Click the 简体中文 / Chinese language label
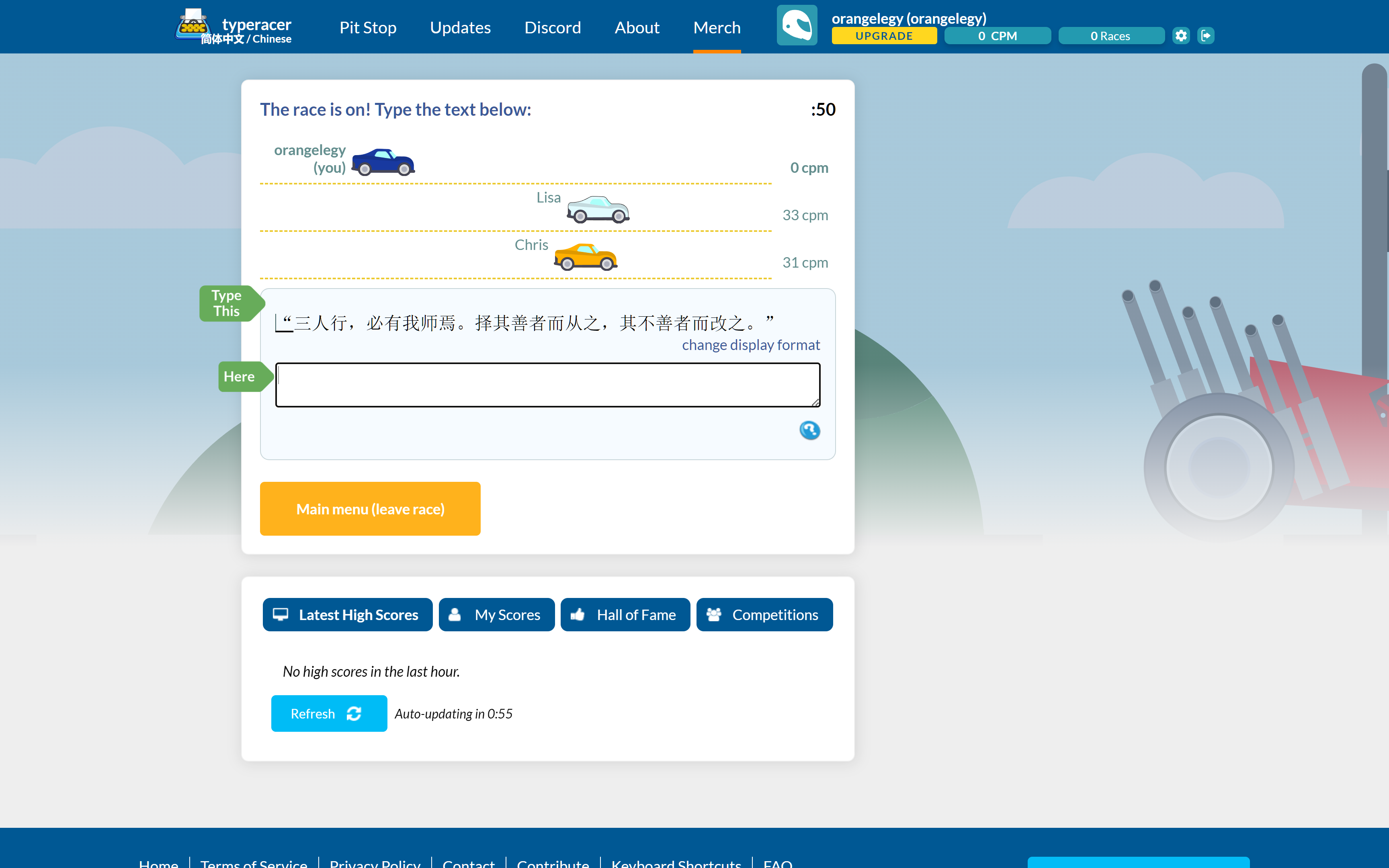The height and width of the screenshot is (868, 1389). [x=246, y=39]
